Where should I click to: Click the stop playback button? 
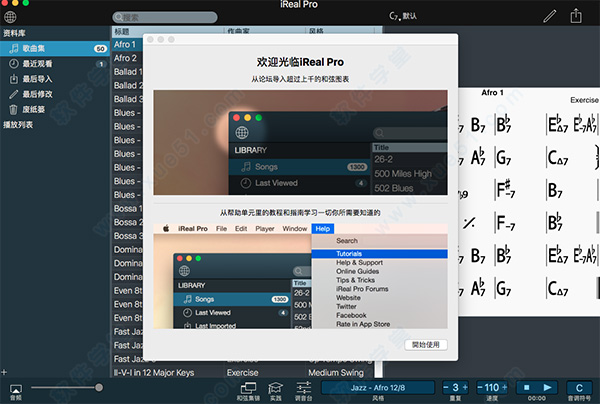coord(527,388)
